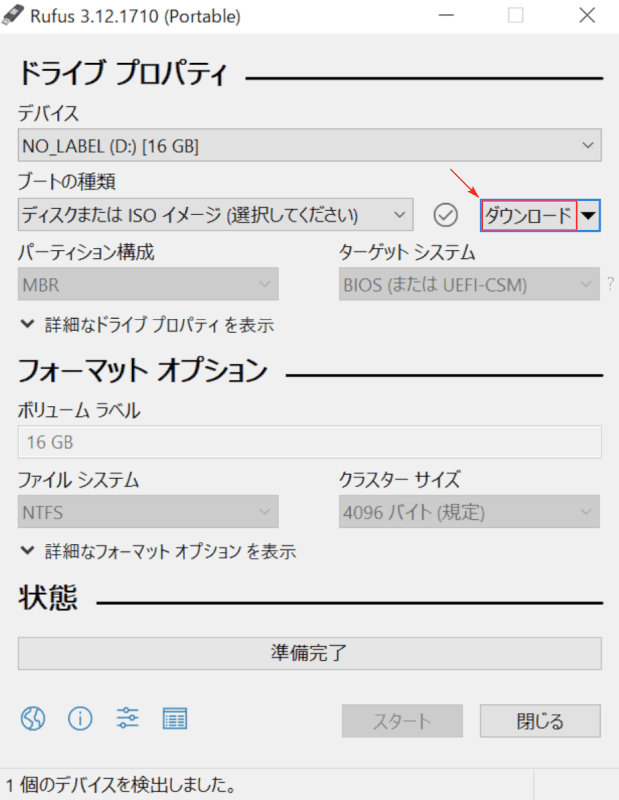Minimize the Rufus window
619x800 pixels.
click(x=446, y=15)
